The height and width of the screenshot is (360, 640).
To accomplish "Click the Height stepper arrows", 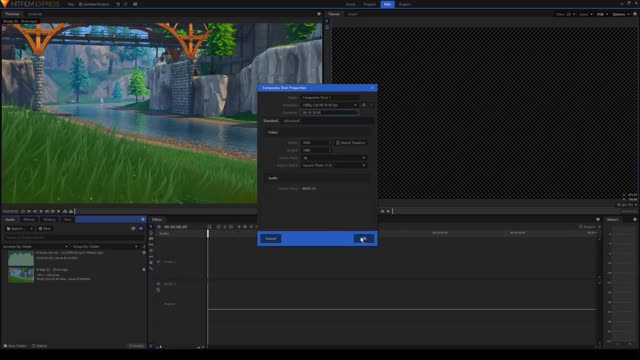I will tap(330, 150).
